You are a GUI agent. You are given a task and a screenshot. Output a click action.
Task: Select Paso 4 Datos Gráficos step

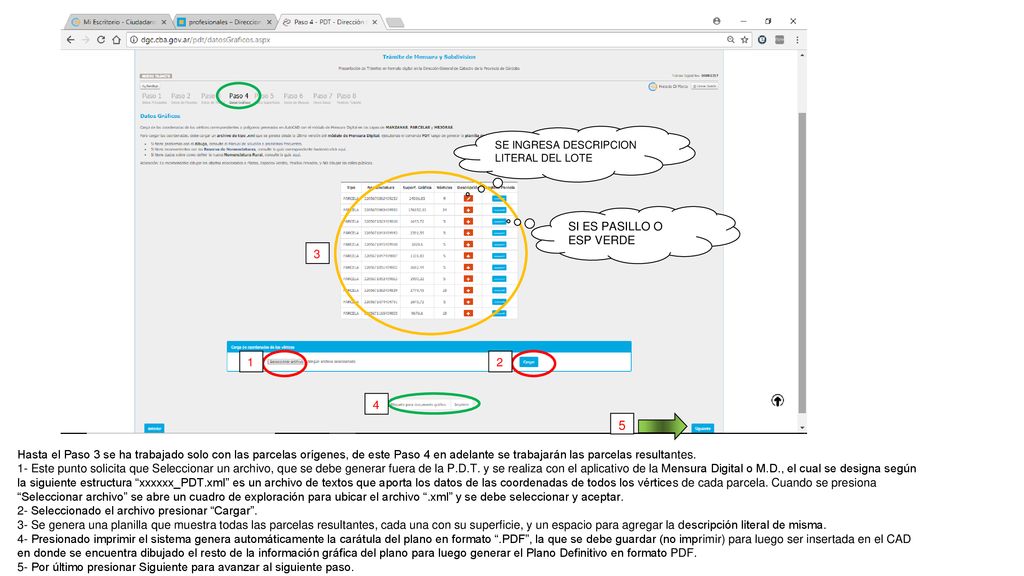238,97
